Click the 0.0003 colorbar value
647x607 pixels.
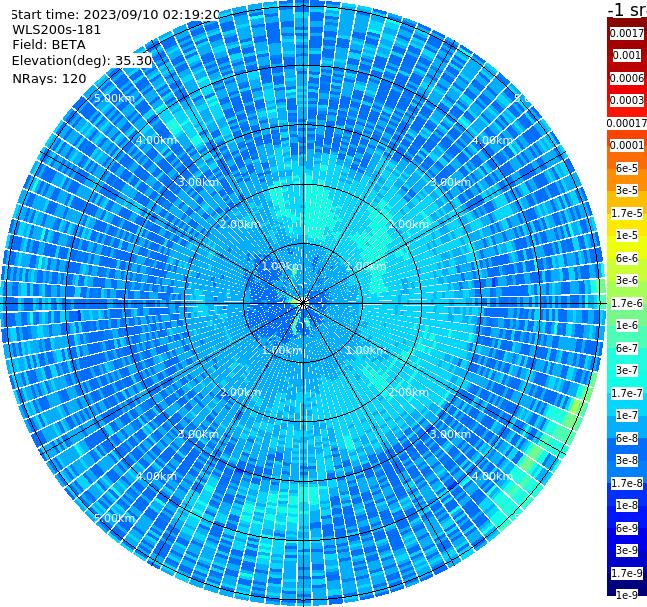[627, 100]
